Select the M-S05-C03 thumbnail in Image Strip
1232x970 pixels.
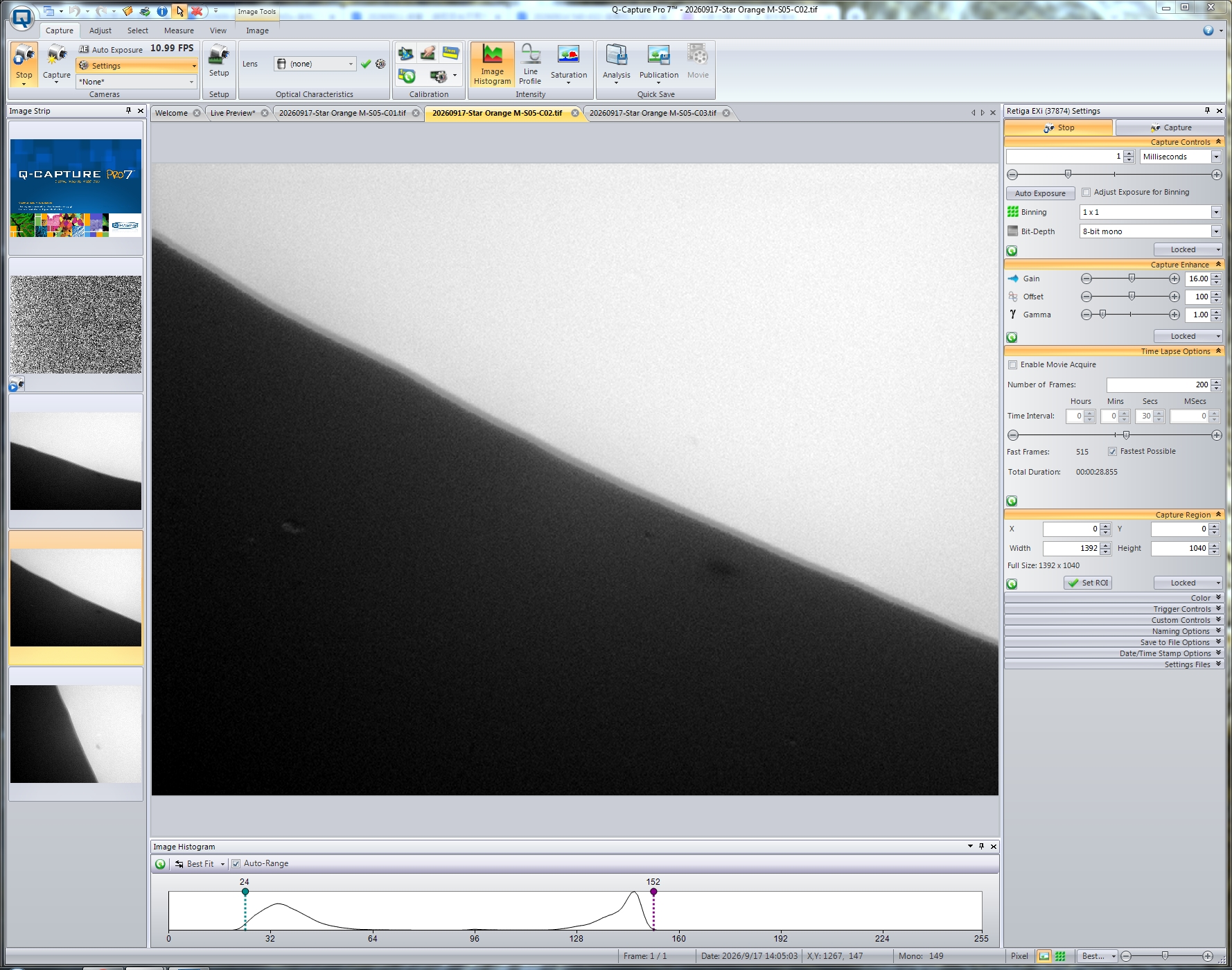(76, 734)
